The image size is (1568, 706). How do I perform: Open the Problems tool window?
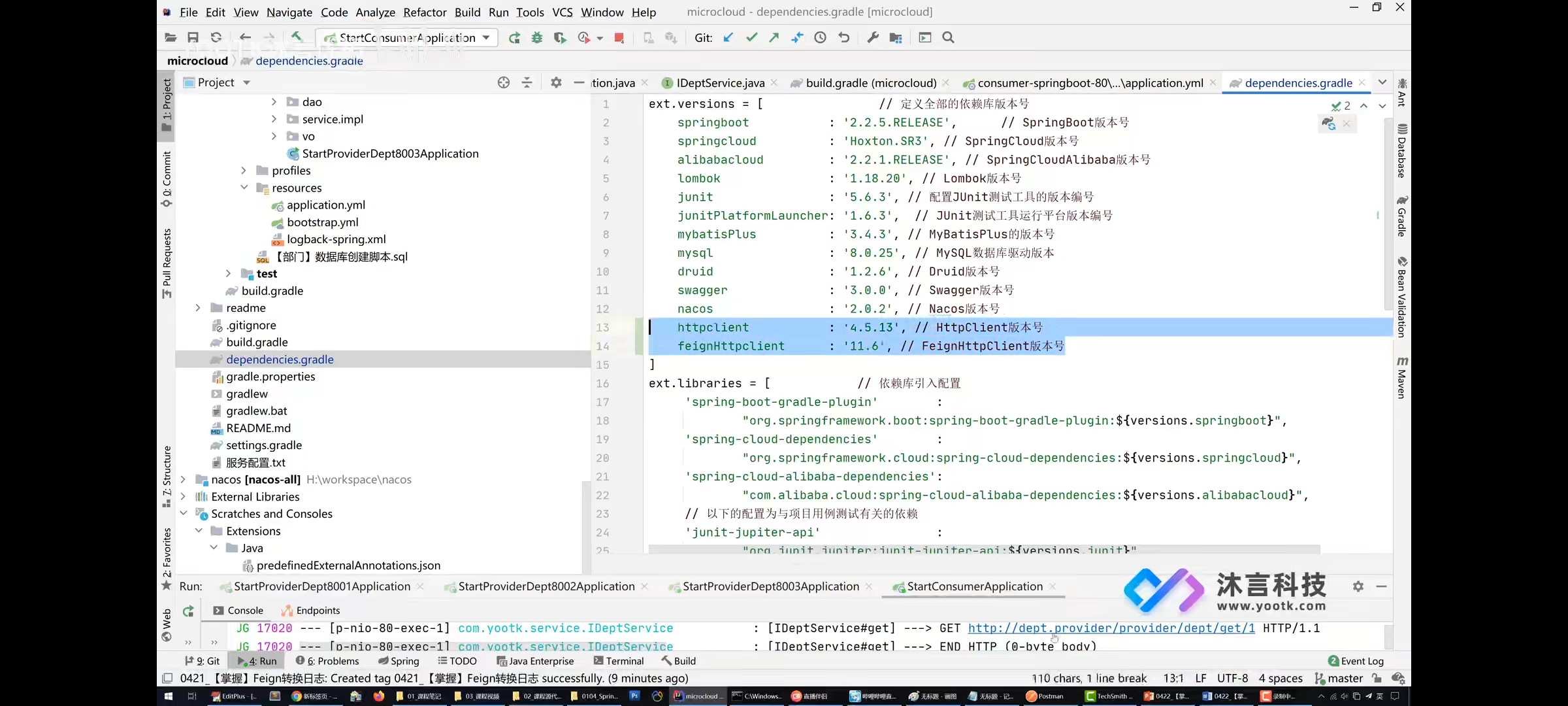click(x=327, y=661)
